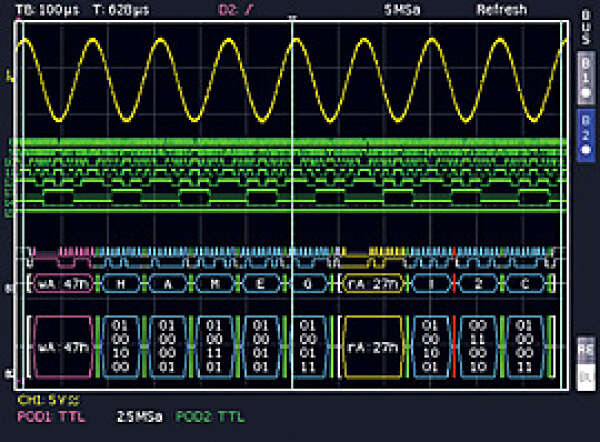Select the decoded 2 byte block
Image resolution: width=600 pixels, height=442 pixels.
(x=478, y=284)
